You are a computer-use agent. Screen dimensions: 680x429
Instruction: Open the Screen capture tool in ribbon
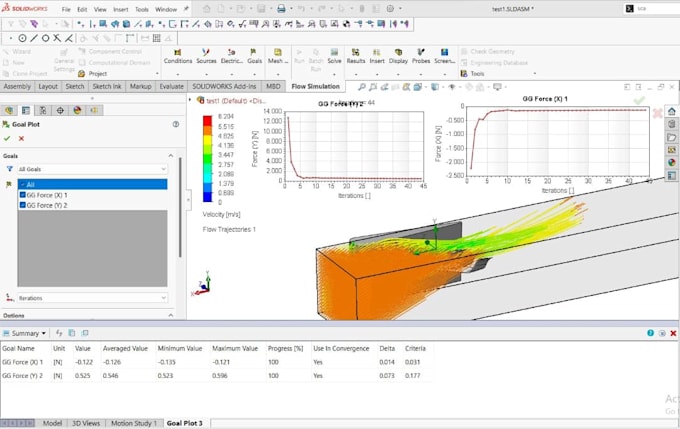445,56
